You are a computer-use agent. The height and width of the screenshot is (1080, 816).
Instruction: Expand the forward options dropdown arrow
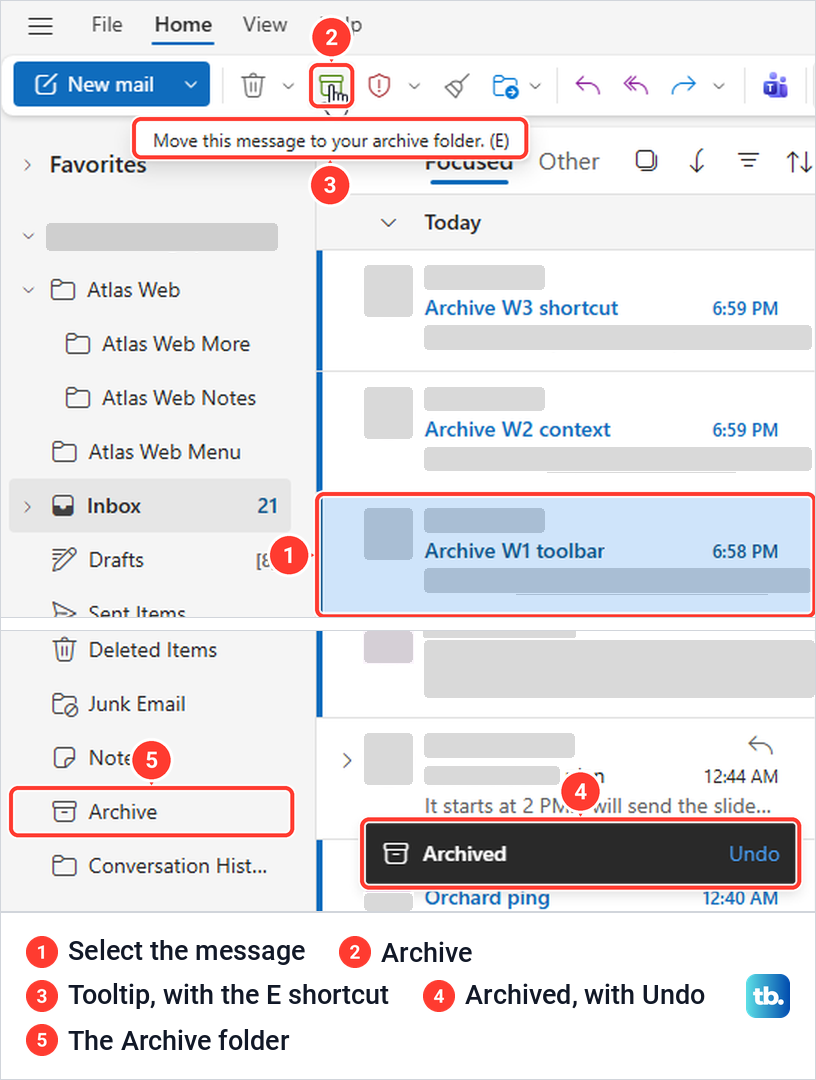point(718,86)
